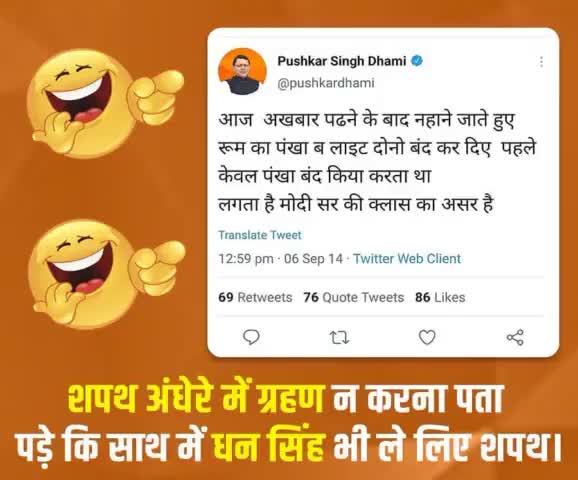View the 76 Quote Tweets list

(354, 297)
